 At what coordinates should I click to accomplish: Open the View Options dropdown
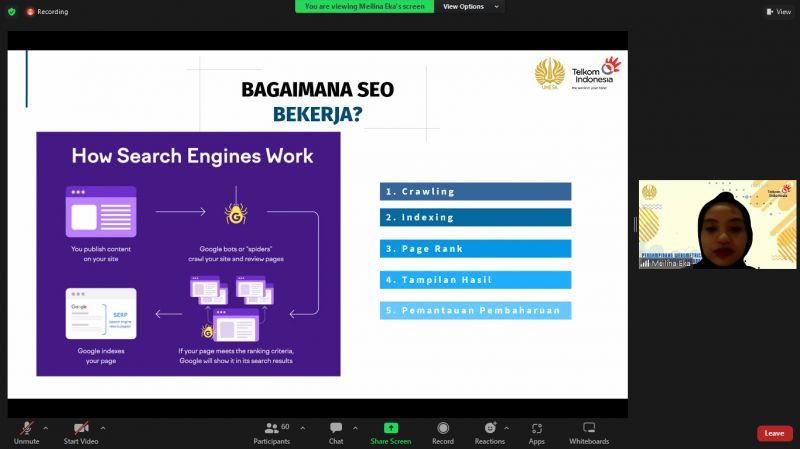468,6
